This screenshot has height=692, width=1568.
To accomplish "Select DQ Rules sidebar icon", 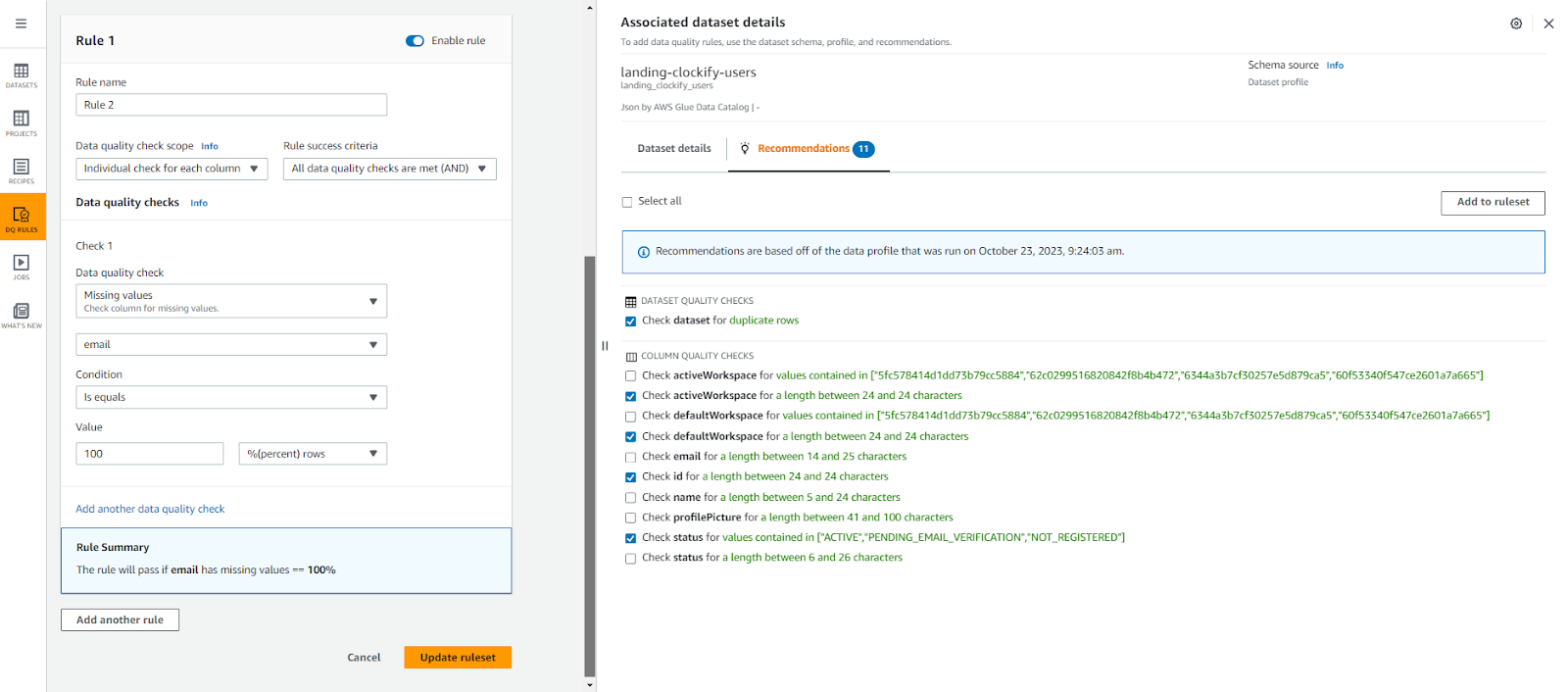I will tap(22, 218).
